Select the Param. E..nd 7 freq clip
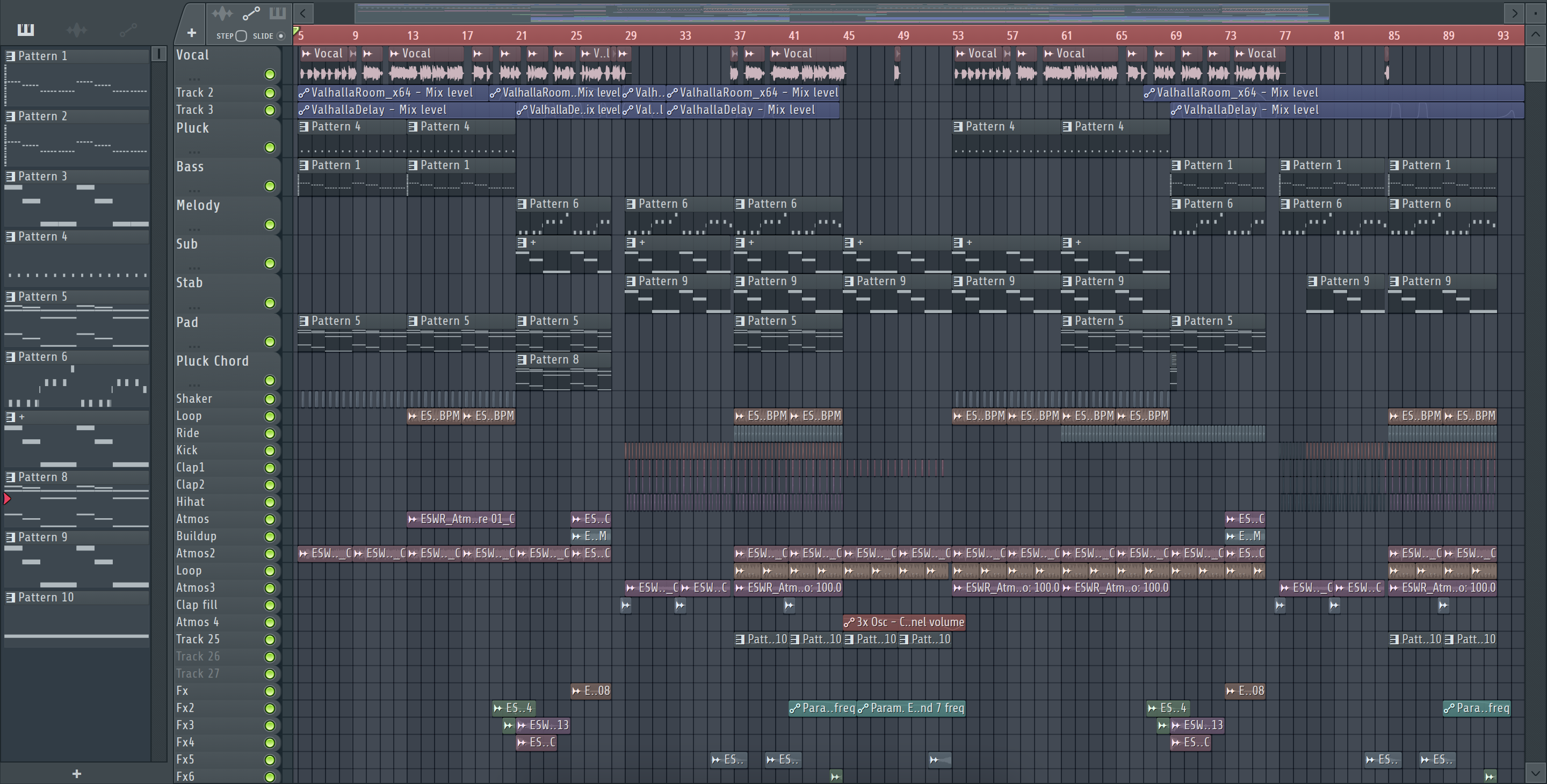This screenshot has height=784, width=1547. (x=911, y=708)
